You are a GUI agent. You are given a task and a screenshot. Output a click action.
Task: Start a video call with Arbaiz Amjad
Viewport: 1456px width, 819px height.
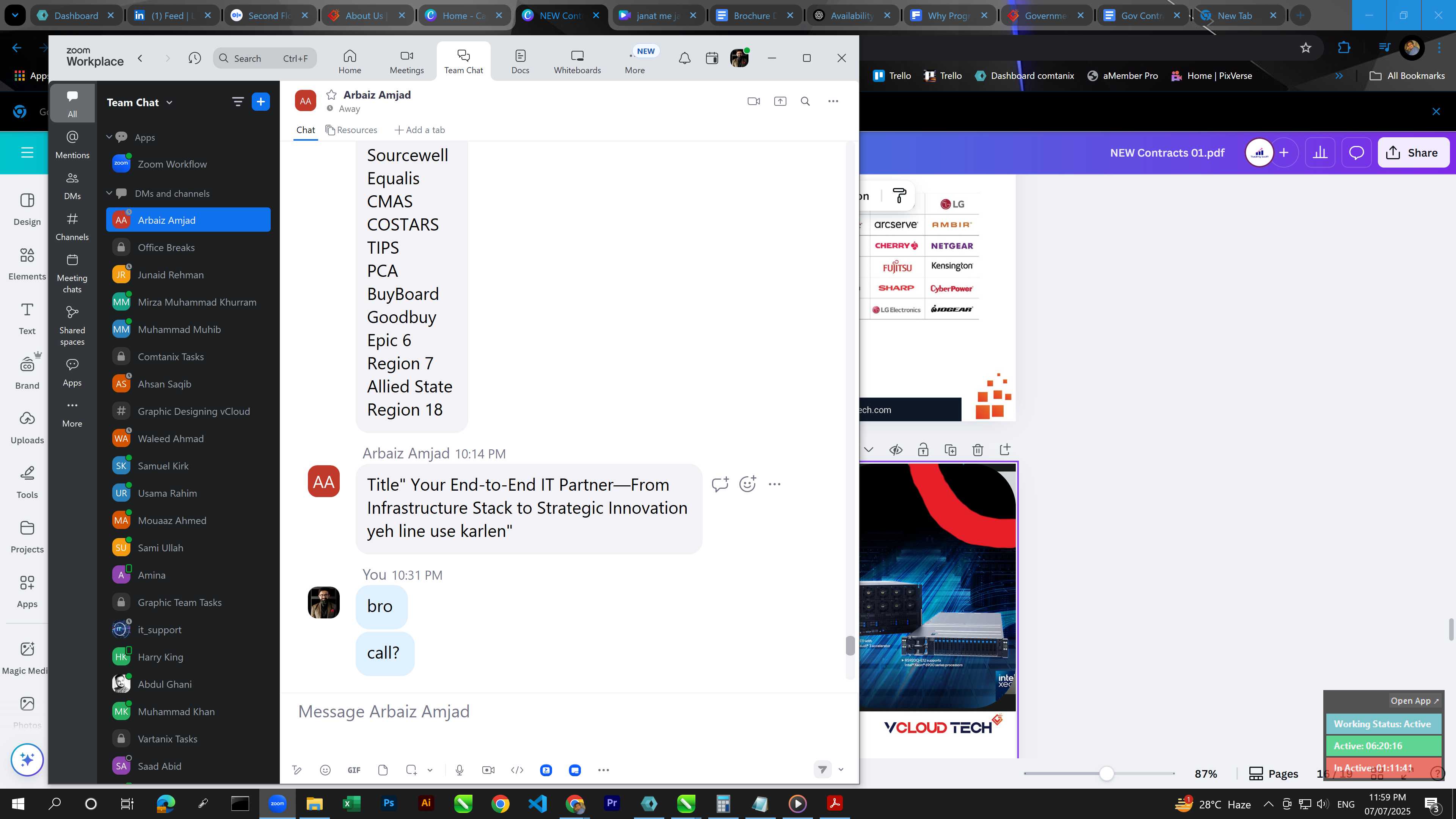pos(753,101)
